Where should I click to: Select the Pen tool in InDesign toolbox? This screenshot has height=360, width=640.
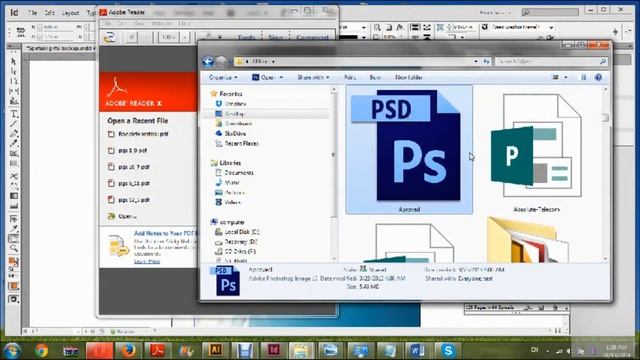pyautogui.click(x=13, y=133)
